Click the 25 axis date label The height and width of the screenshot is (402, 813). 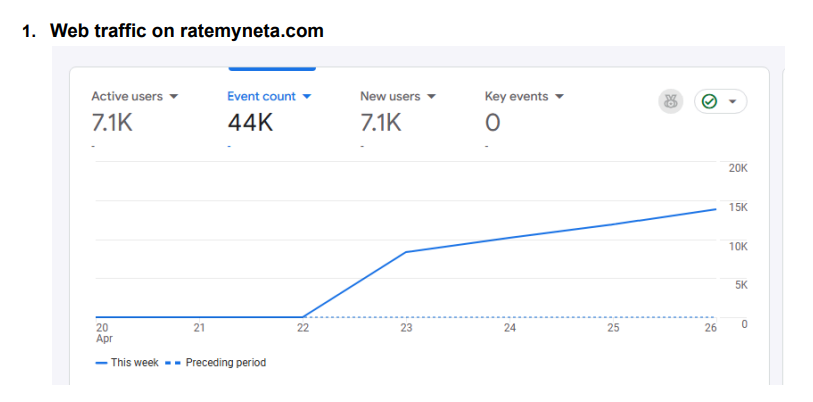613,327
